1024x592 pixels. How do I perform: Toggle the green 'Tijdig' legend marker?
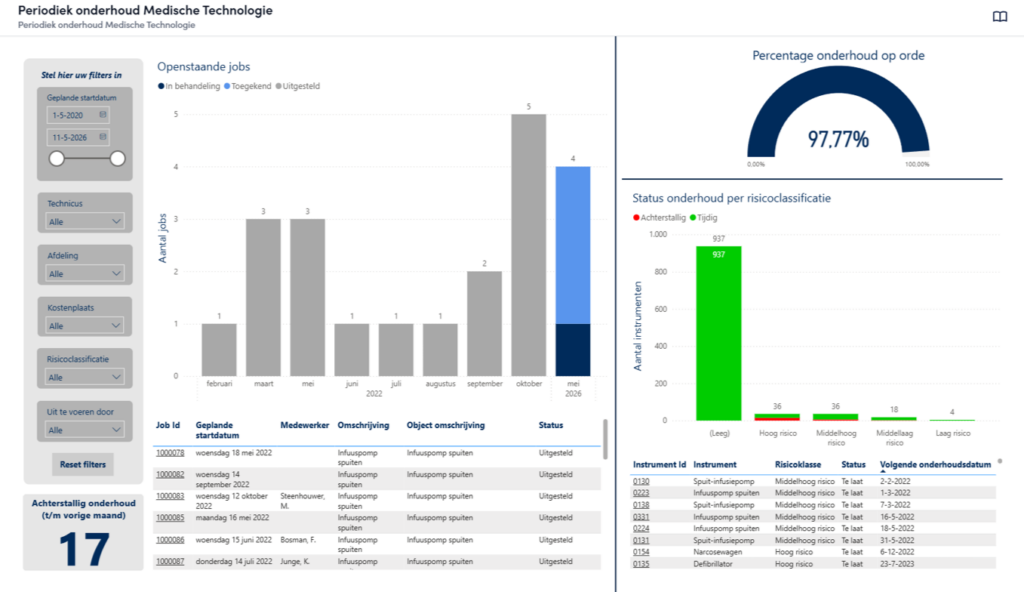pyautogui.click(x=693, y=218)
